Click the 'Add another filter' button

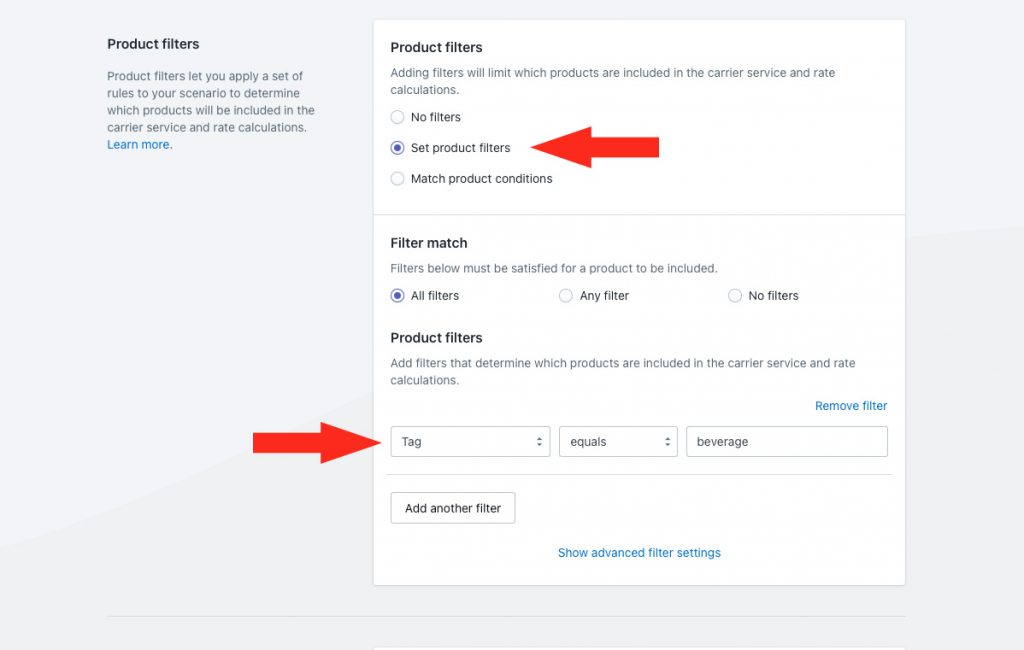pyautogui.click(x=453, y=508)
